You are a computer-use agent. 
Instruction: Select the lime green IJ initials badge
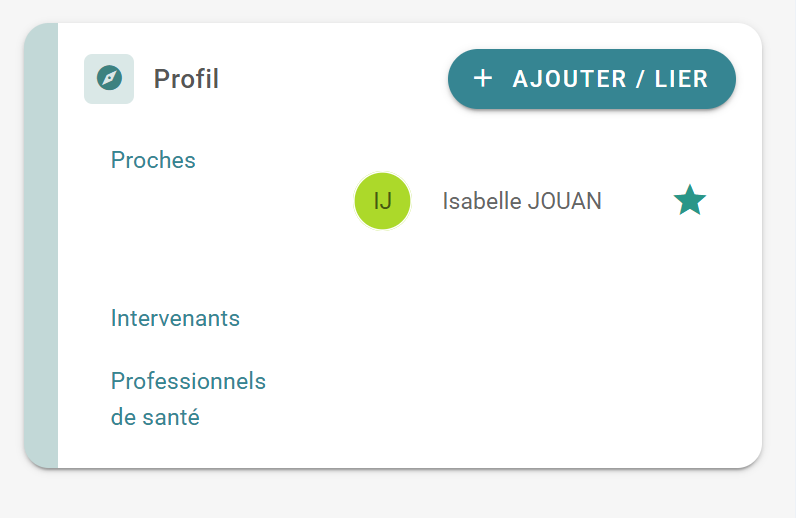(382, 201)
